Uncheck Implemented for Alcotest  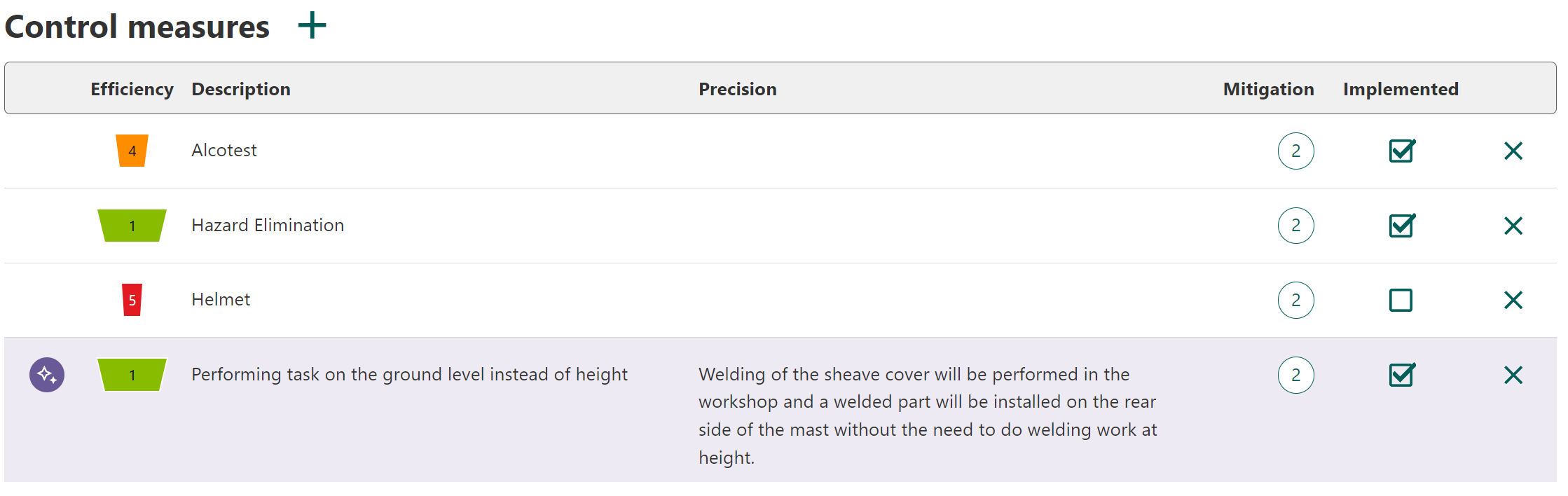pyautogui.click(x=1401, y=151)
